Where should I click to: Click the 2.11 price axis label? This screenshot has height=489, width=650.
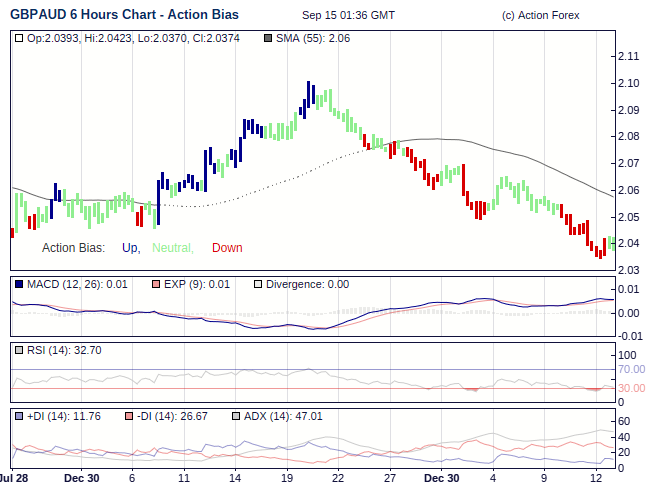[x=628, y=55]
